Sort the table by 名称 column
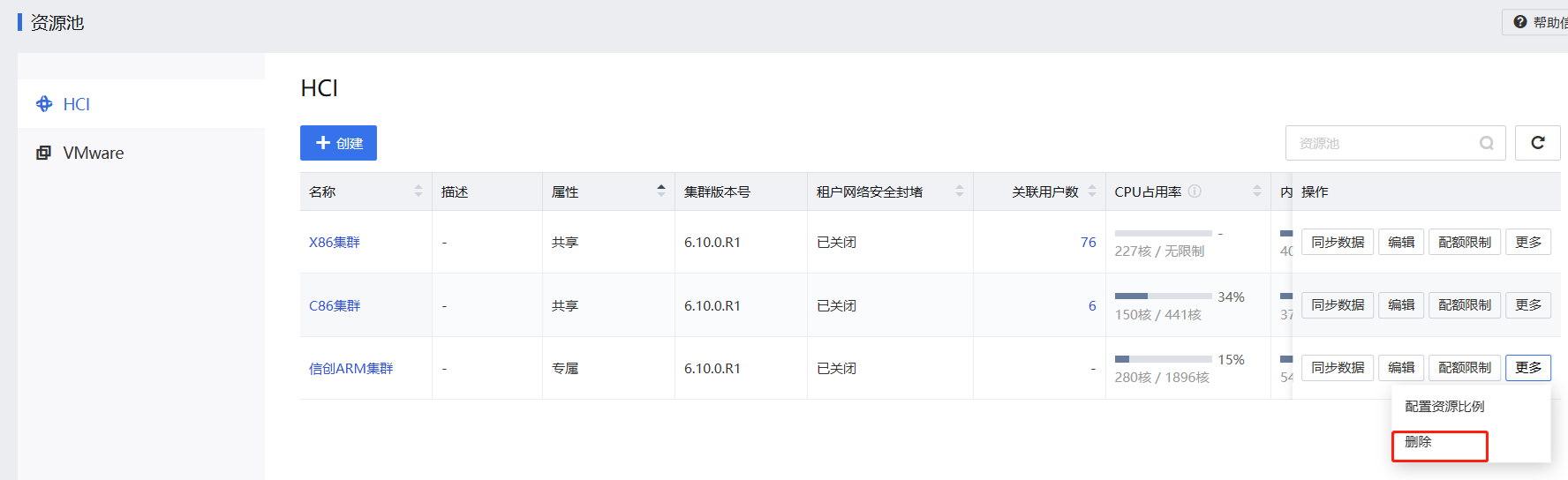1568x480 pixels. 418,191
